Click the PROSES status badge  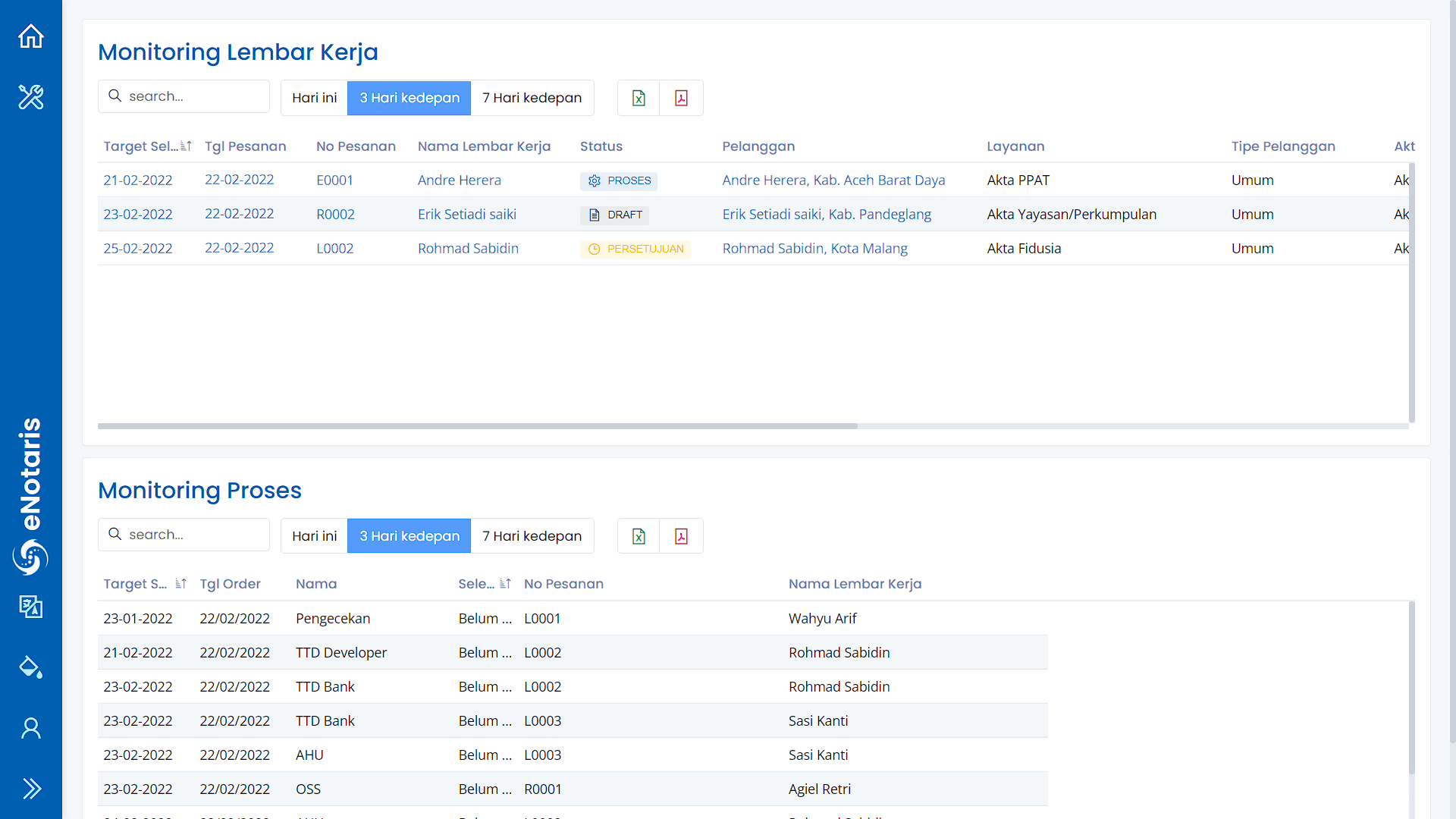(619, 180)
